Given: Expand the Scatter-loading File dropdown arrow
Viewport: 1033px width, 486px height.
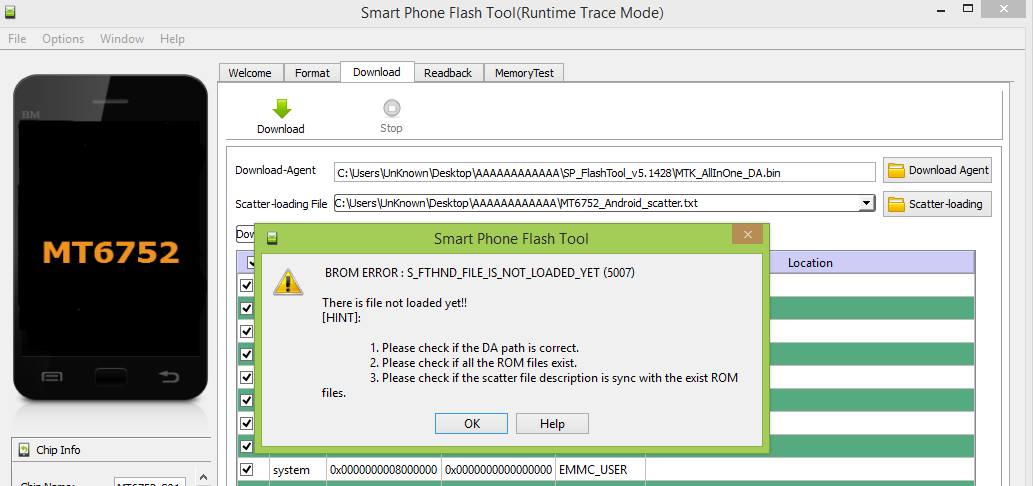Looking at the screenshot, I should [x=867, y=203].
